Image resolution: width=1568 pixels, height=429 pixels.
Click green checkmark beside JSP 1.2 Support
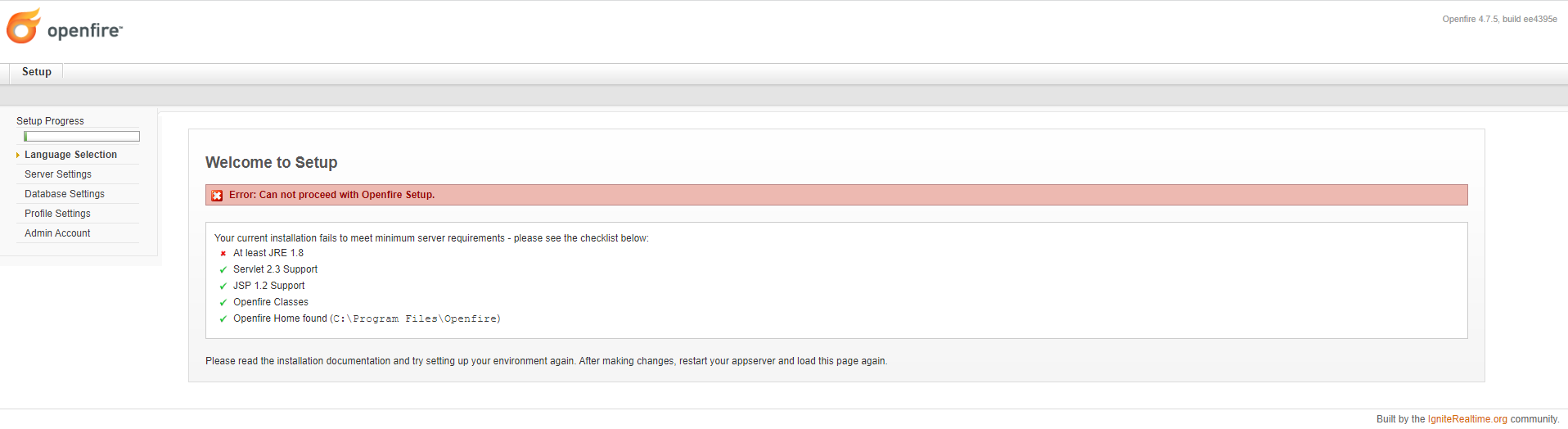223,287
